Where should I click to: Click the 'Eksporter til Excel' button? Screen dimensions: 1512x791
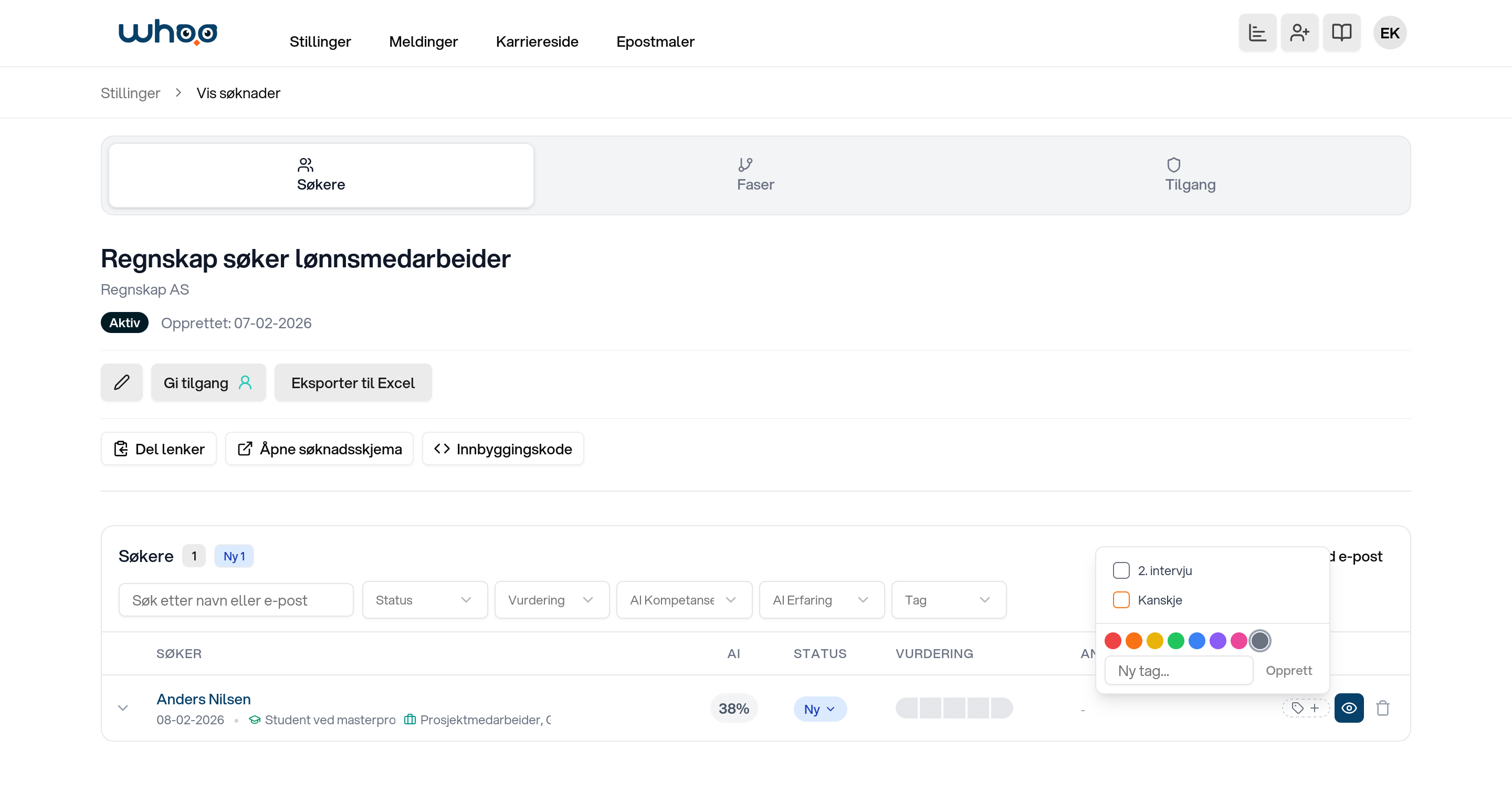pyautogui.click(x=353, y=382)
